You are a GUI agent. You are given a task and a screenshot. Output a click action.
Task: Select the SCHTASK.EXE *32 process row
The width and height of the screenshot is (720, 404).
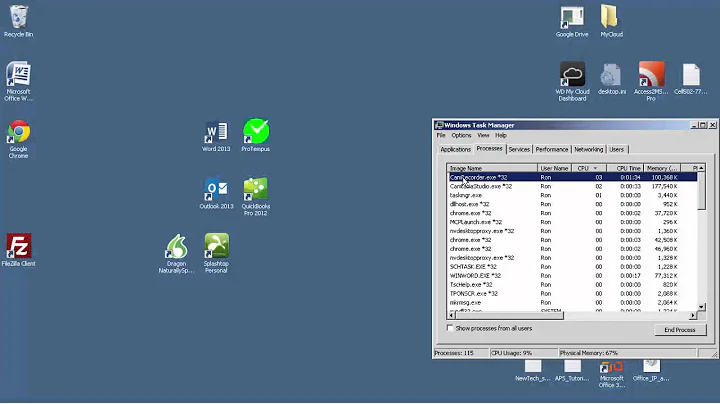(572, 267)
